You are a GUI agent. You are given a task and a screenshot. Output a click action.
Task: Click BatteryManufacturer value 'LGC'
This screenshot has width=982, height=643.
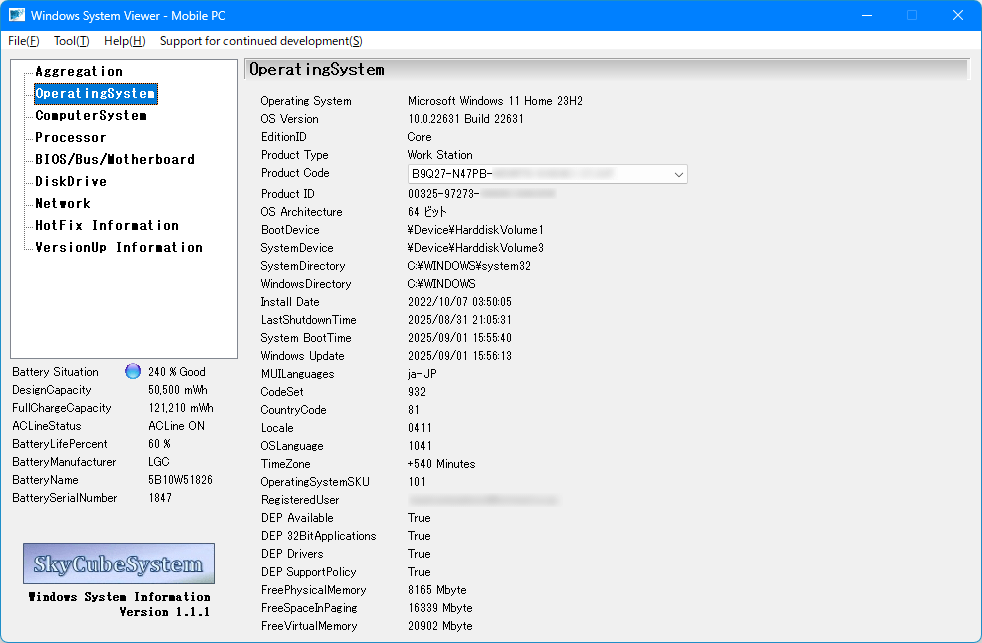[x=158, y=462]
